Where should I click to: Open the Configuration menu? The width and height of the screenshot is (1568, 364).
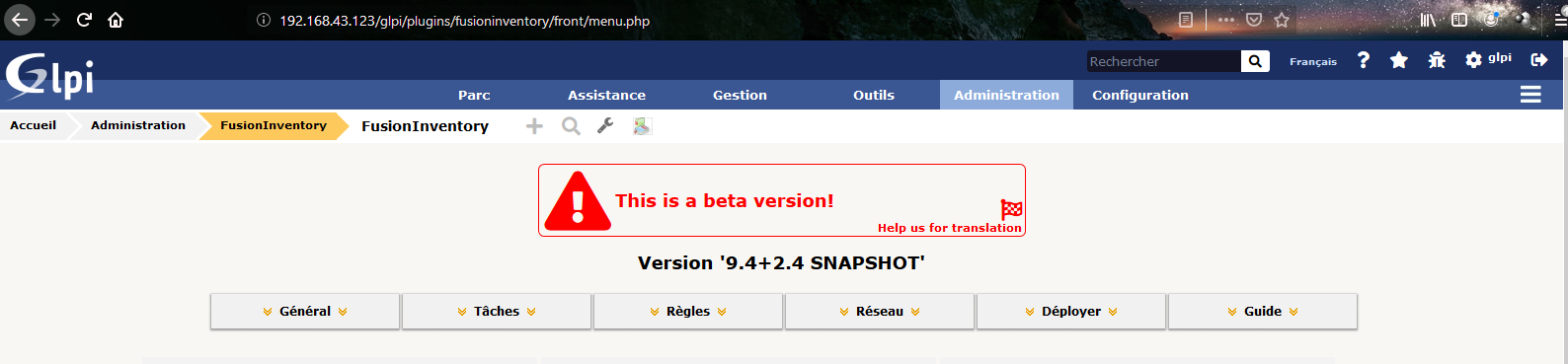[1140, 95]
